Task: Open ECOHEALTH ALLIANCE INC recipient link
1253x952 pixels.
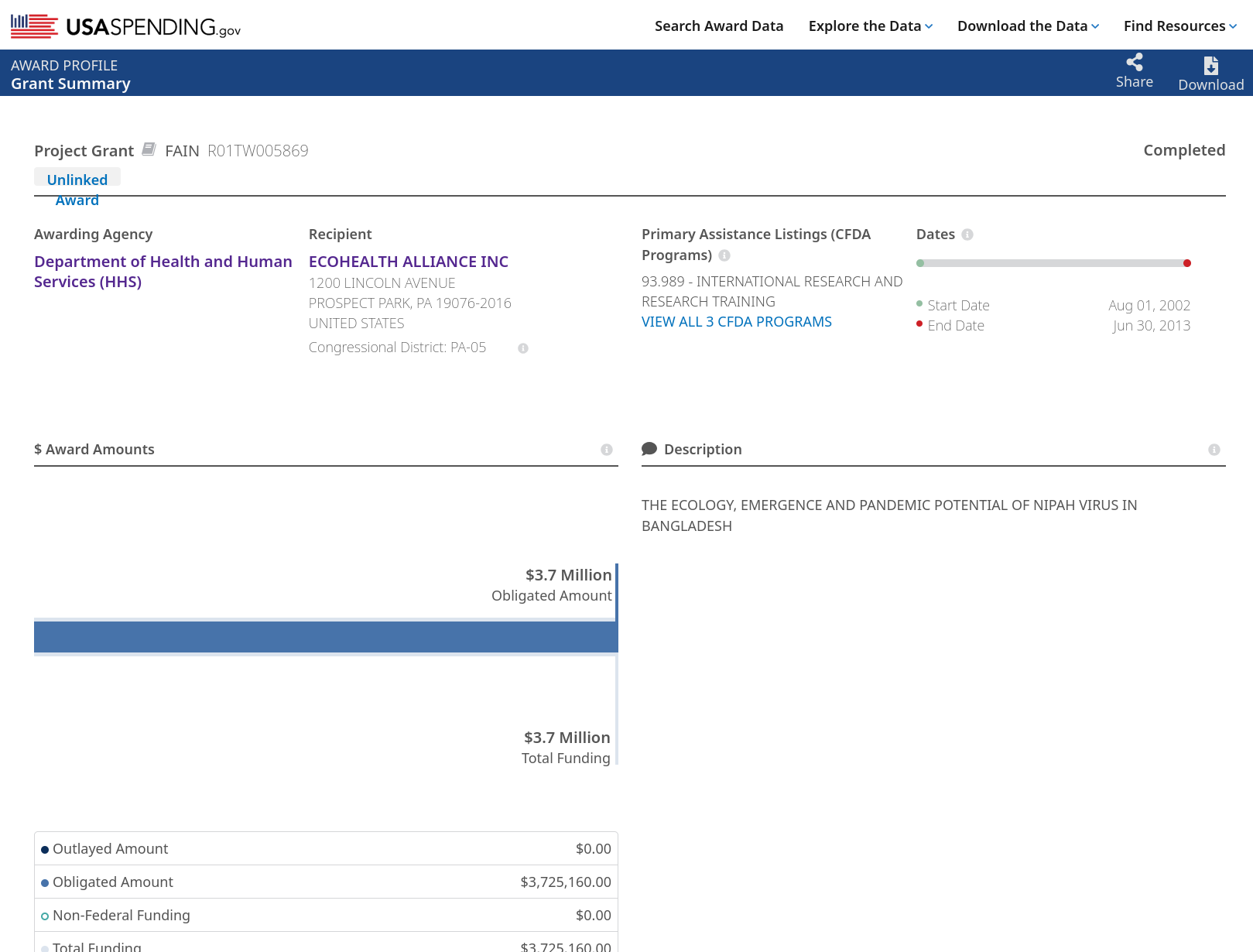Action: coord(409,262)
